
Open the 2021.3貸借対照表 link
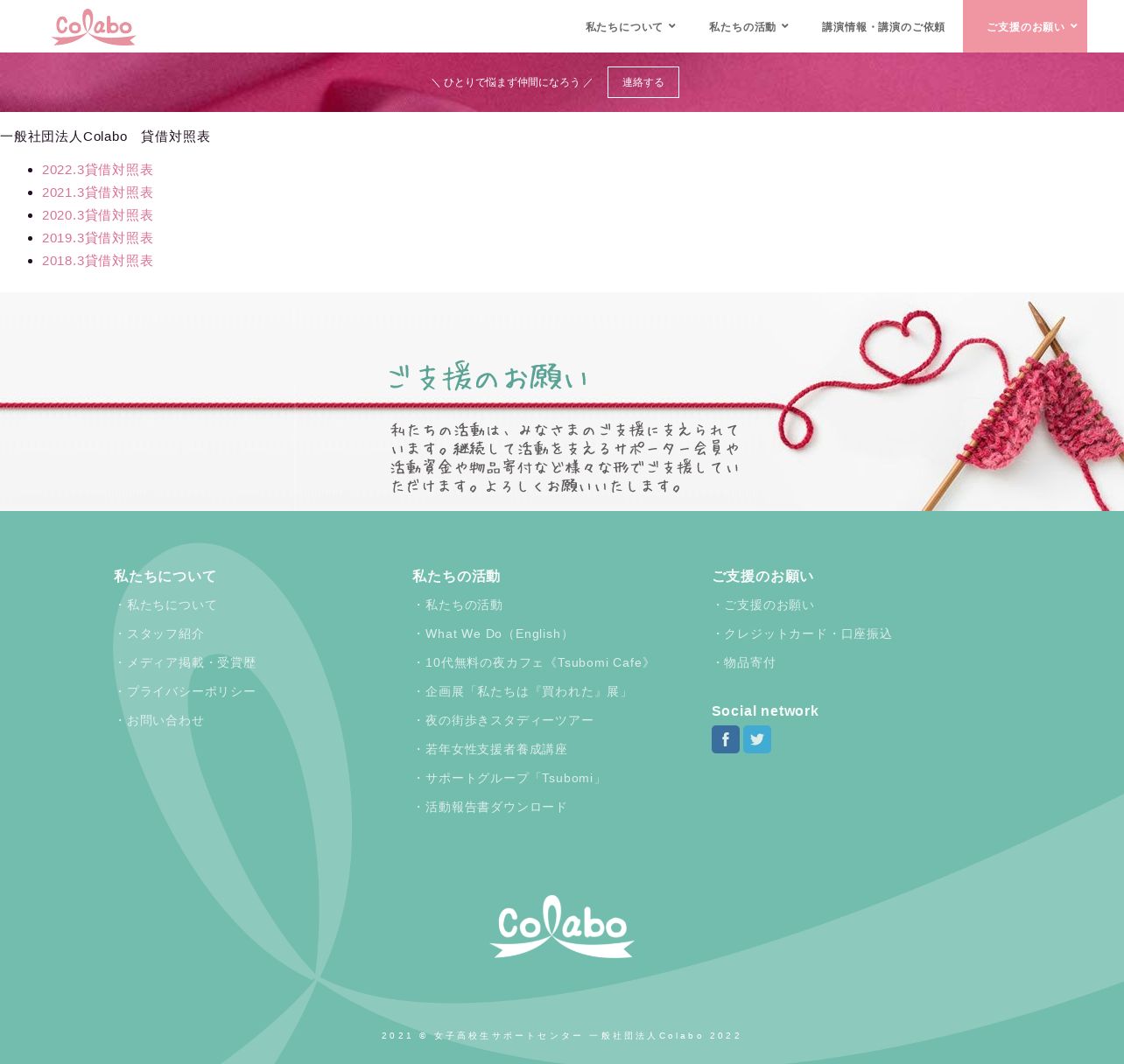pos(97,192)
